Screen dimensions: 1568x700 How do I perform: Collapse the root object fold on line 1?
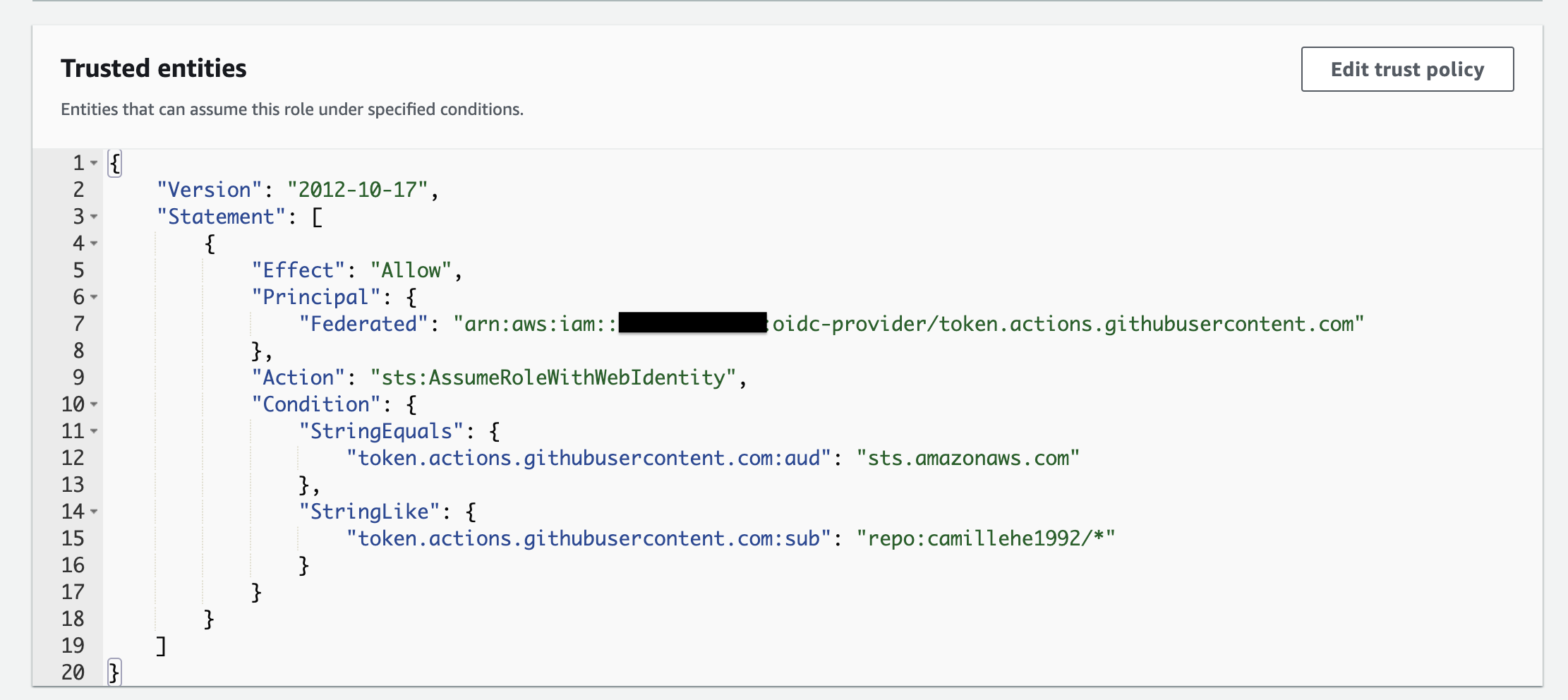(94, 163)
